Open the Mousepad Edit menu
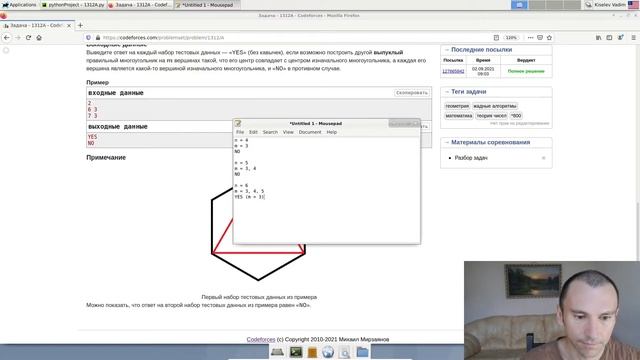The width and height of the screenshot is (640, 360). click(x=253, y=132)
